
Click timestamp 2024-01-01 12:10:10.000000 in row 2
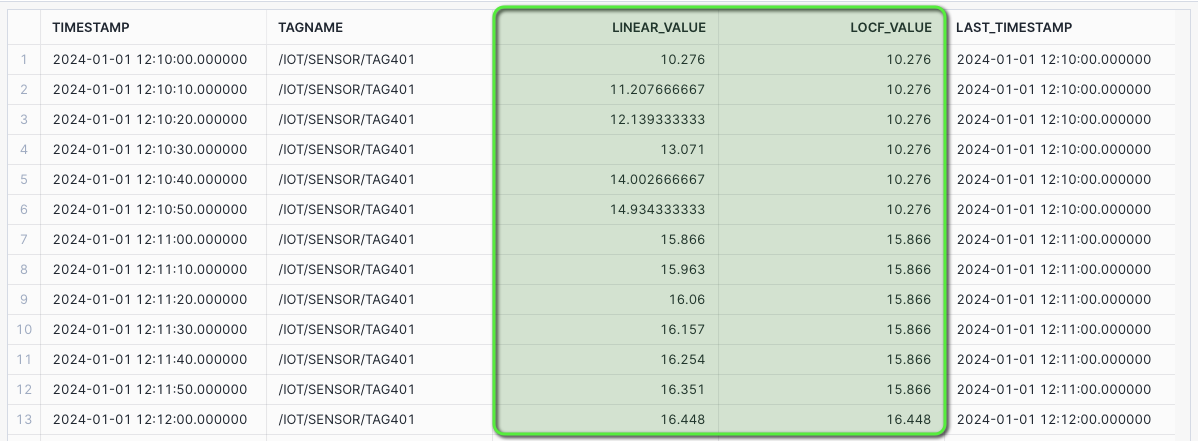coord(150,89)
